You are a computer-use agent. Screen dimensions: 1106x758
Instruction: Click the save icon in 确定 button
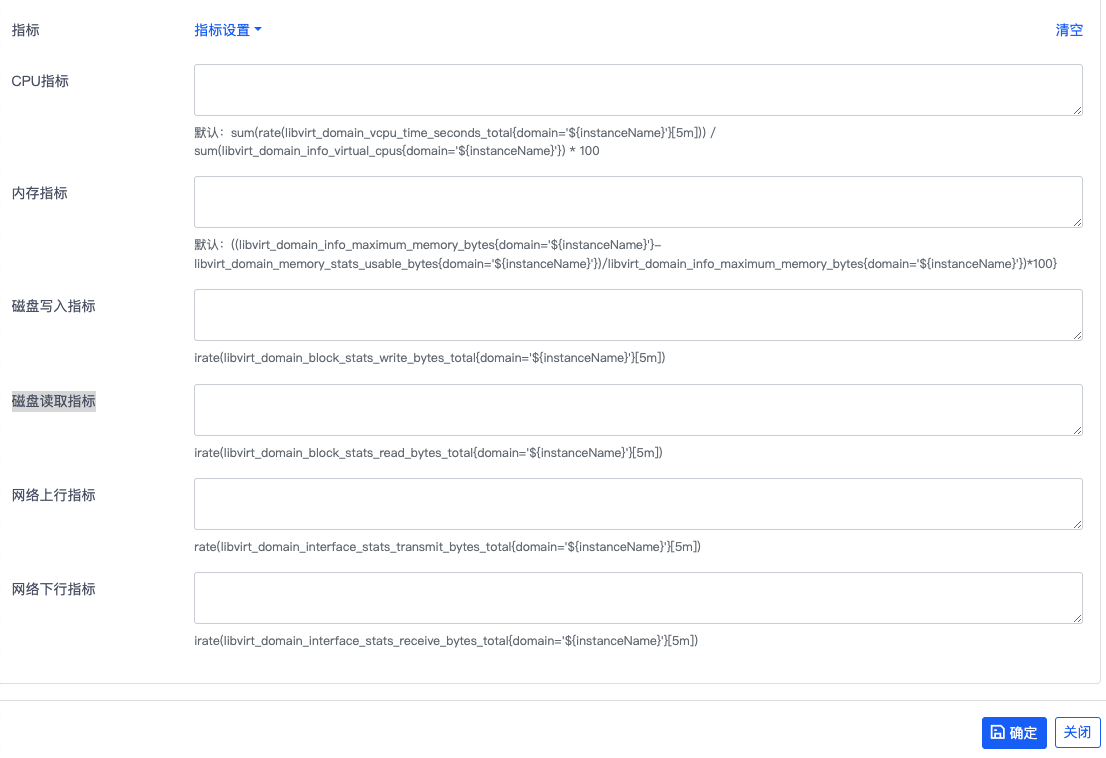coord(997,733)
